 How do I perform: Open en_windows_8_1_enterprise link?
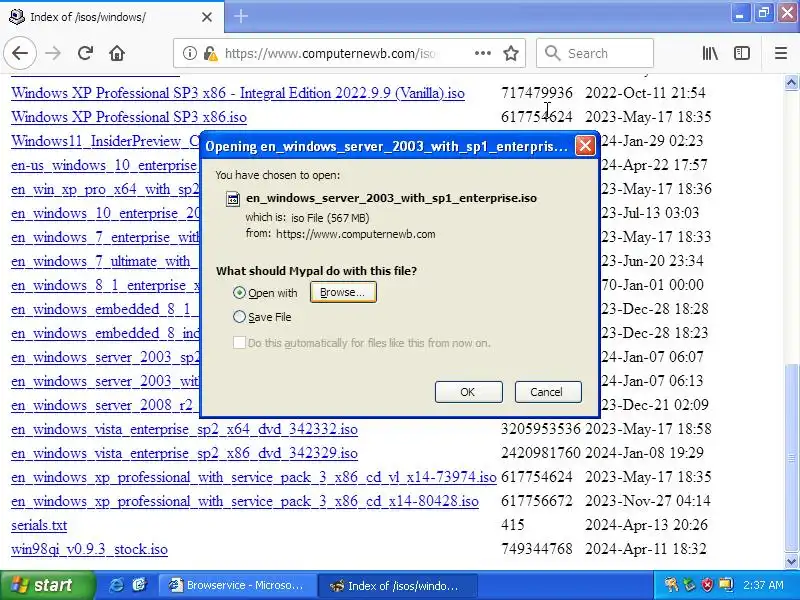coord(105,285)
